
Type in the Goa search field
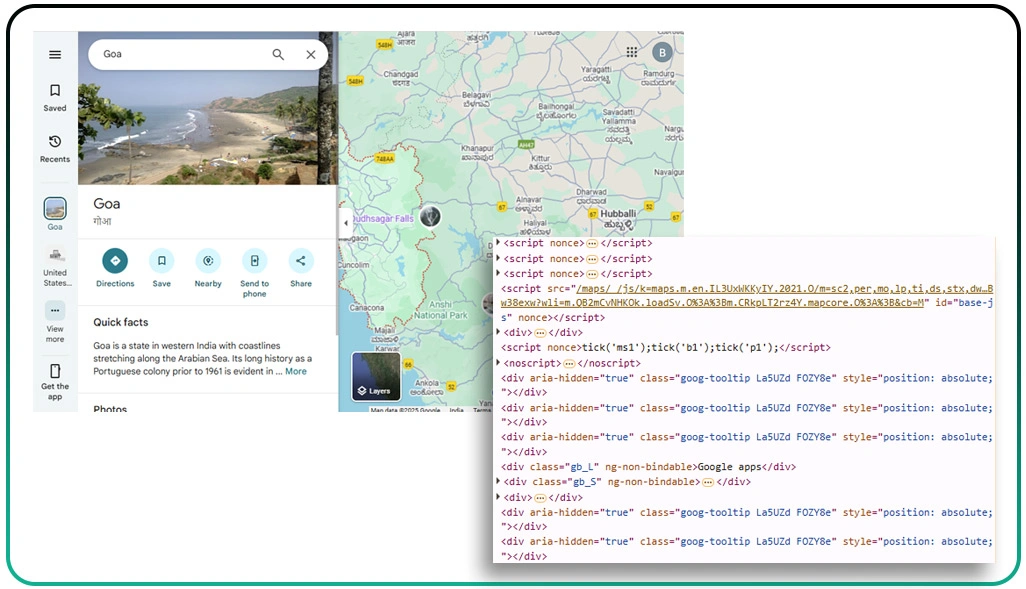[x=180, y=55]
